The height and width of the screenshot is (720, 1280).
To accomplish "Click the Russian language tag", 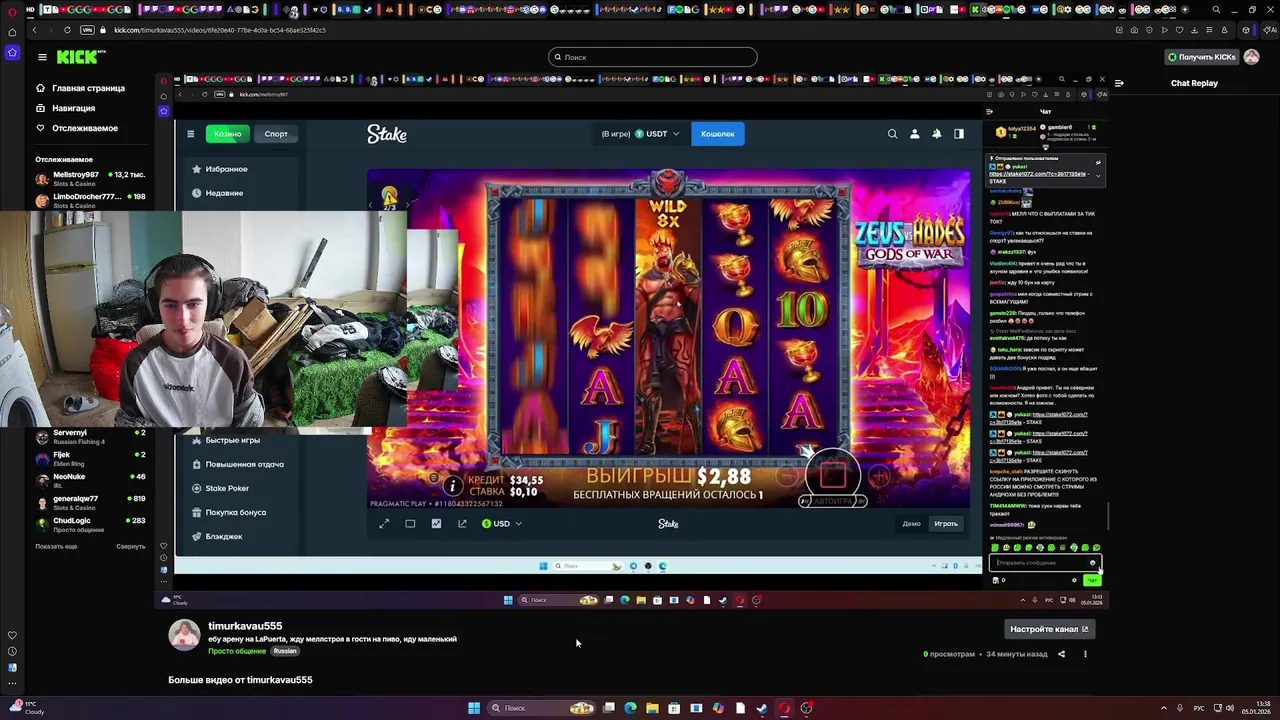I will point(285,651).
